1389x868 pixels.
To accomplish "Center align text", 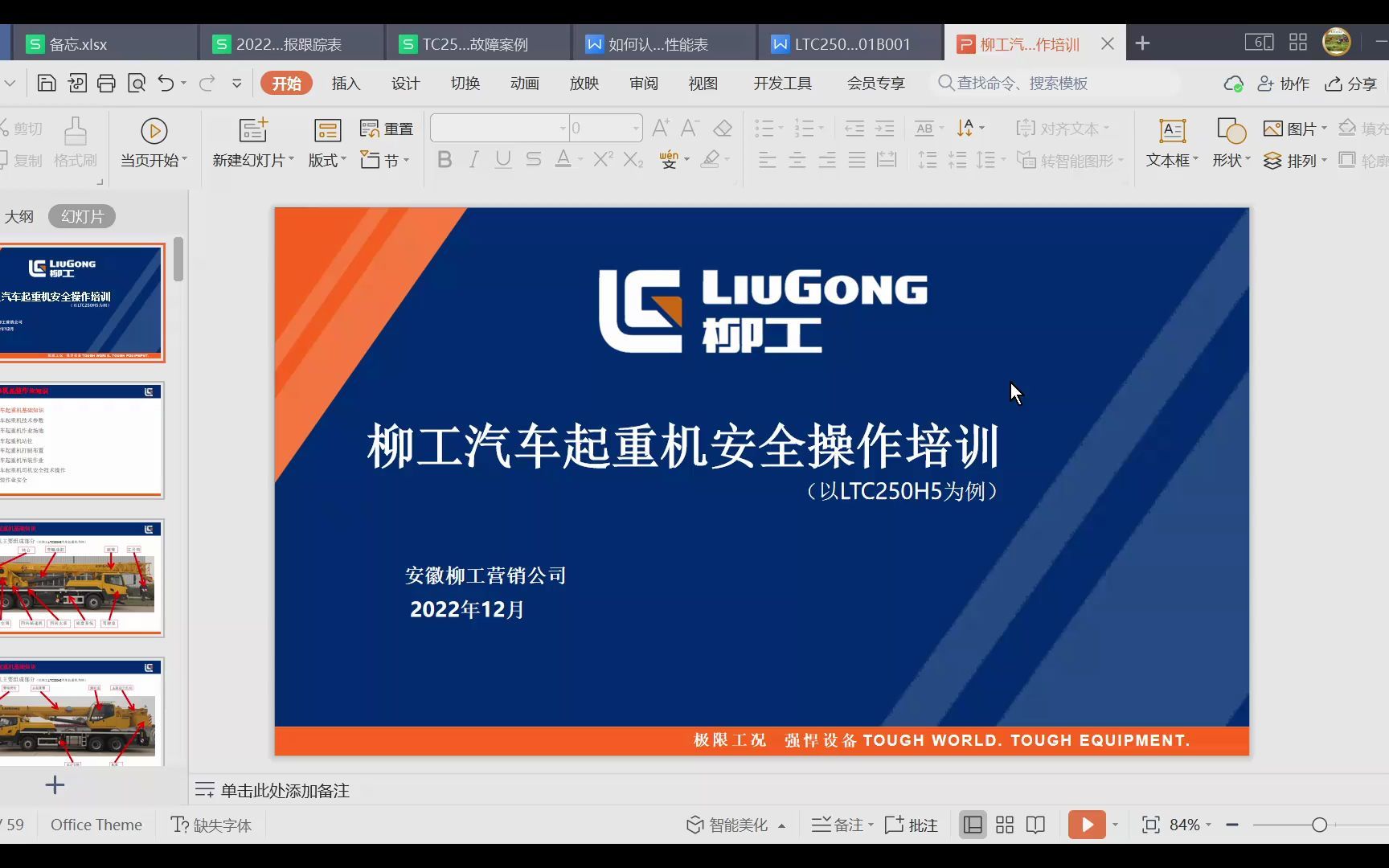I will [x=797, y=159].
